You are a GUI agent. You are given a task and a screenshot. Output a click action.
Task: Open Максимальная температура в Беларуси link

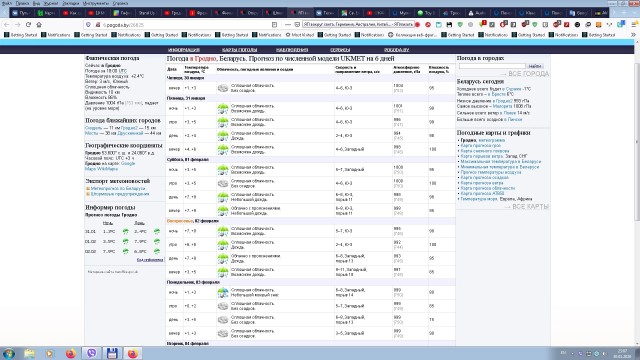tap(501, 161)
